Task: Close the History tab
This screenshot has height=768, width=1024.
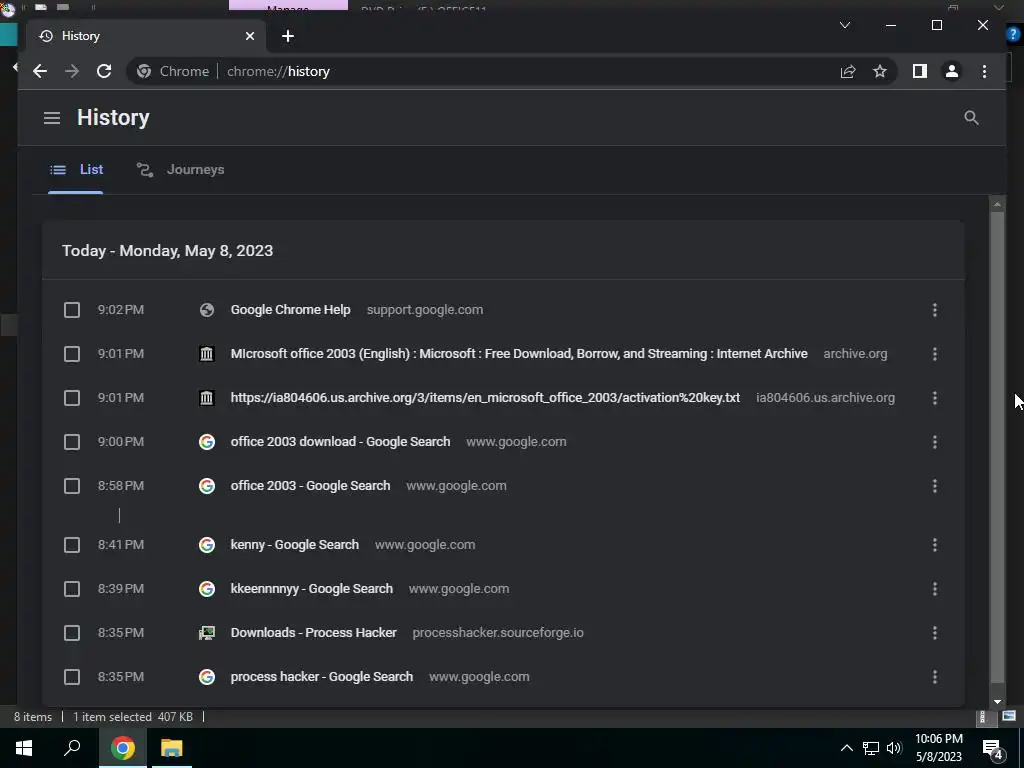Action: [x=249, y=36]
